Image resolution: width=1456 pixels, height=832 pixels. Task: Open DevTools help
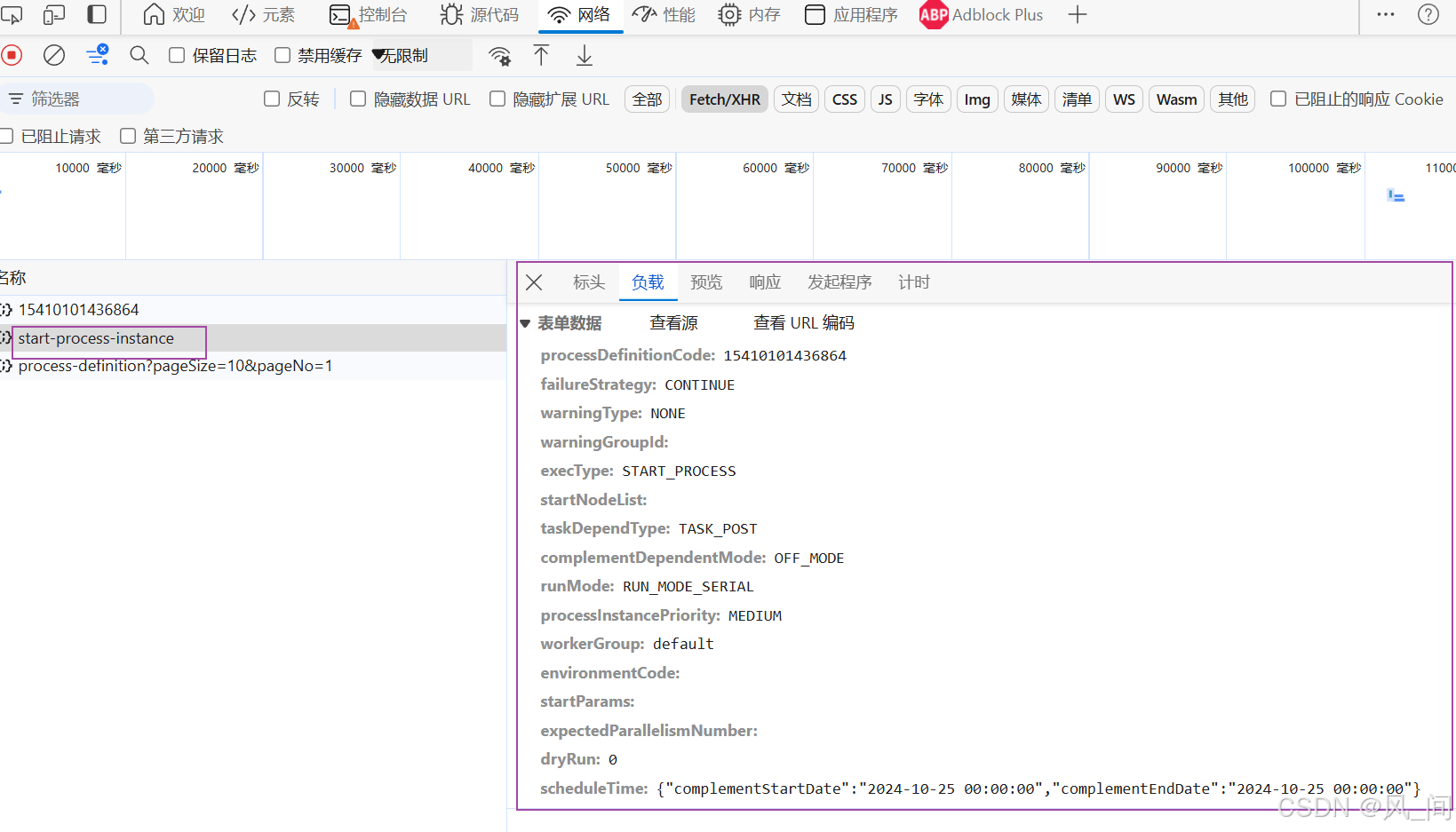tap(1427, 14)
